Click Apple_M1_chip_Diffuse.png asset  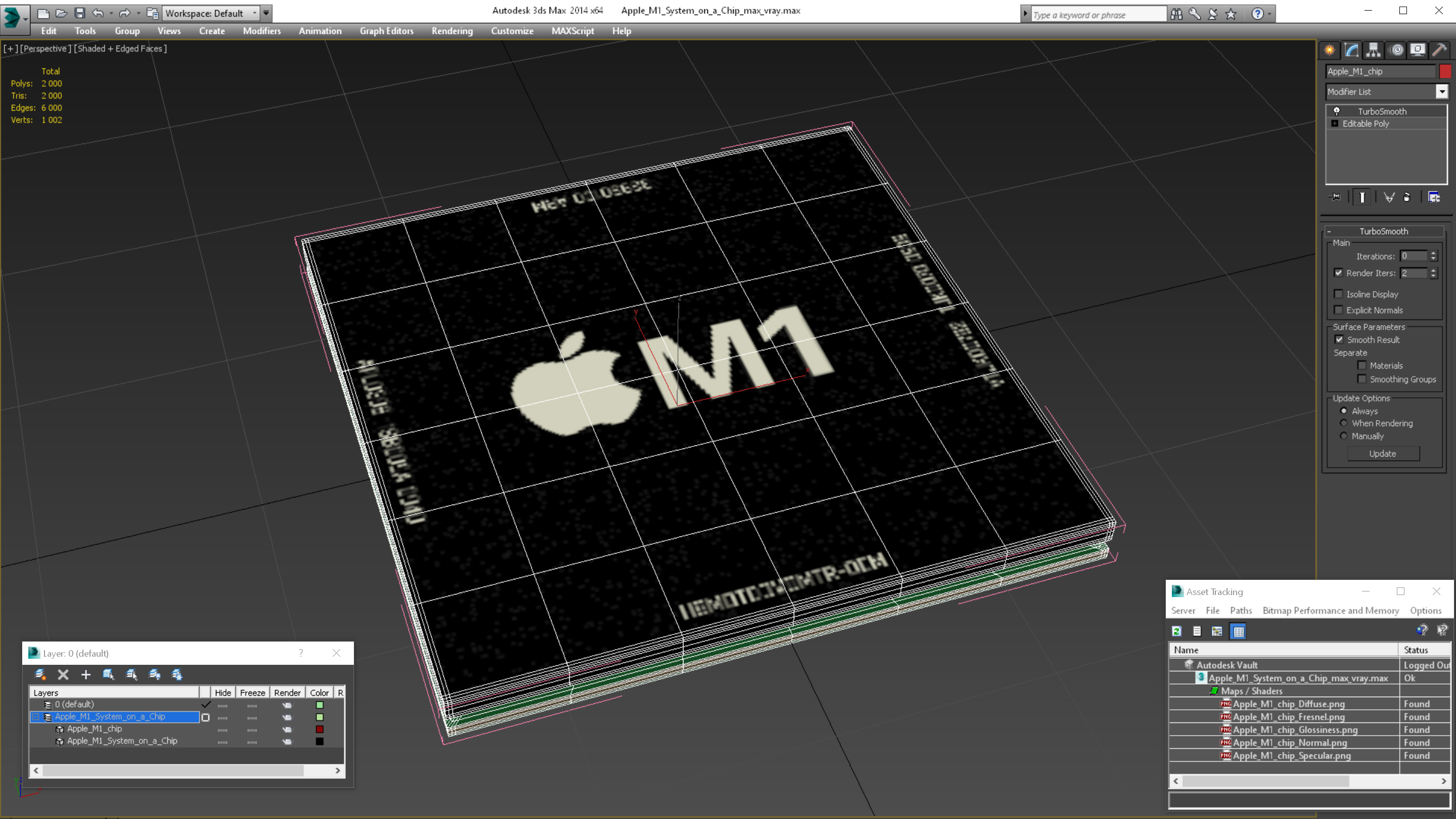pos(1289,703)
